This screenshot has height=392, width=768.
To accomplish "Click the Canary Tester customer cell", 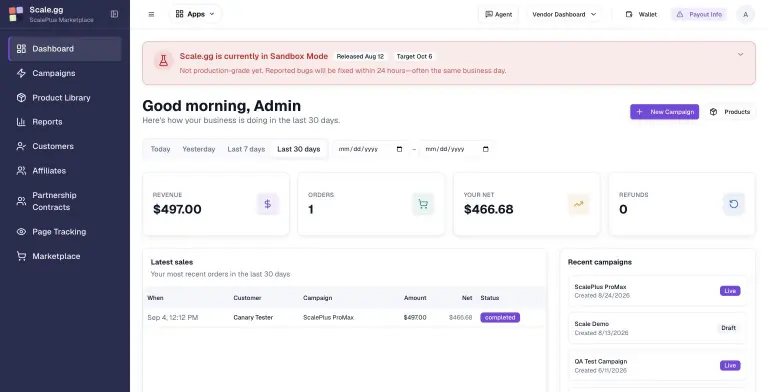I will click(253, 318).
